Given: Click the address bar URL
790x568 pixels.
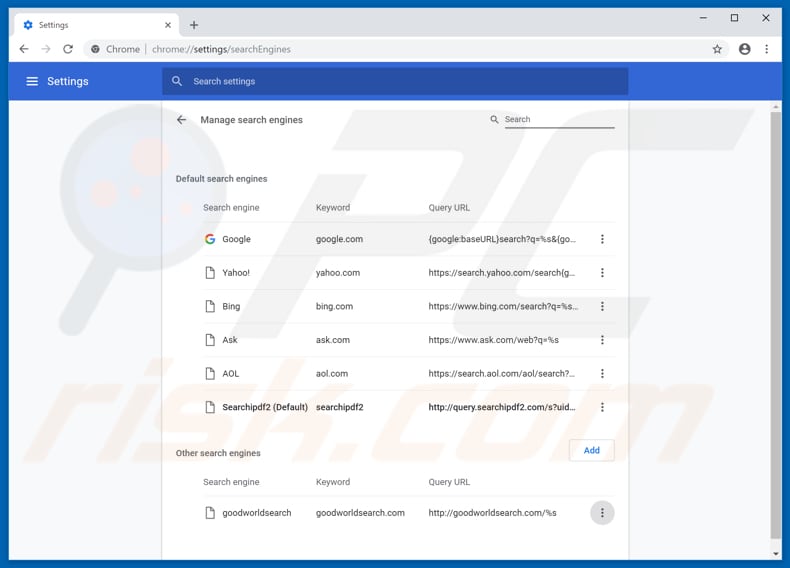Looking at the screenshot, I should click(x=221, y=49).
